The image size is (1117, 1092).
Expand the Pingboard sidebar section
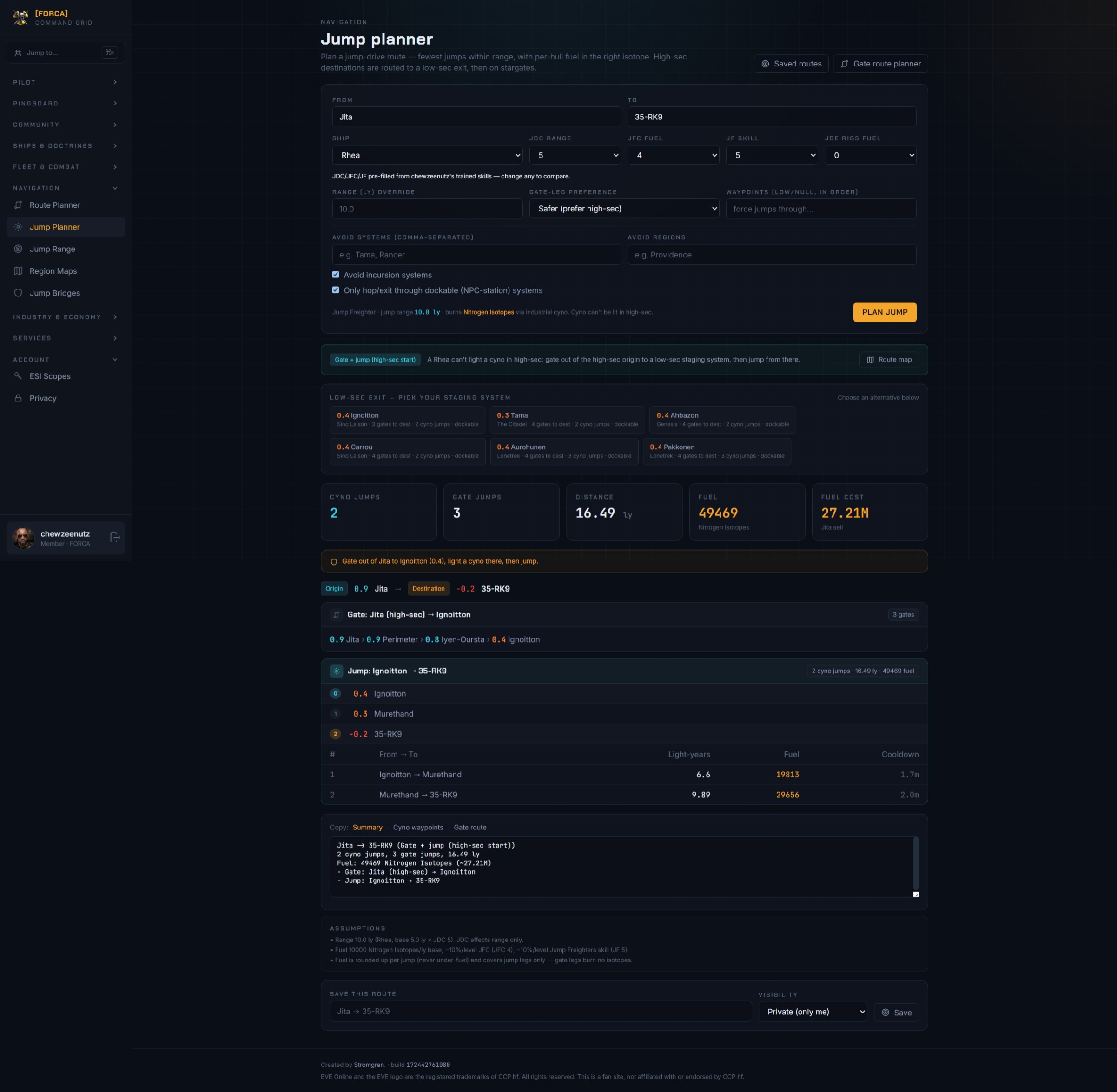[x=66, y=104]
